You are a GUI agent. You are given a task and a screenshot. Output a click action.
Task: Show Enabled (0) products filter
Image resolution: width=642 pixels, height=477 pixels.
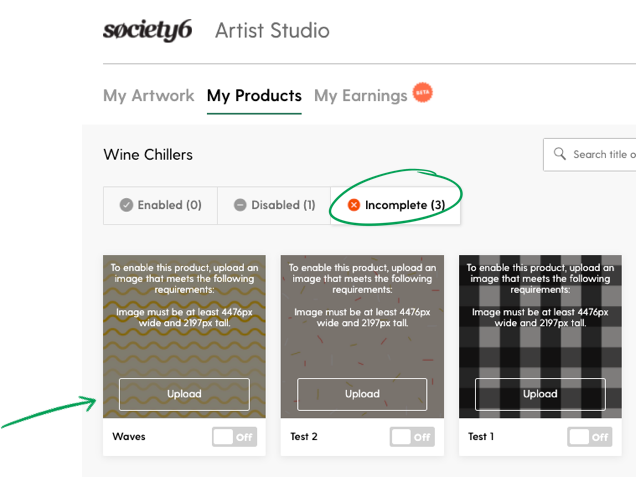click(160, 205)
